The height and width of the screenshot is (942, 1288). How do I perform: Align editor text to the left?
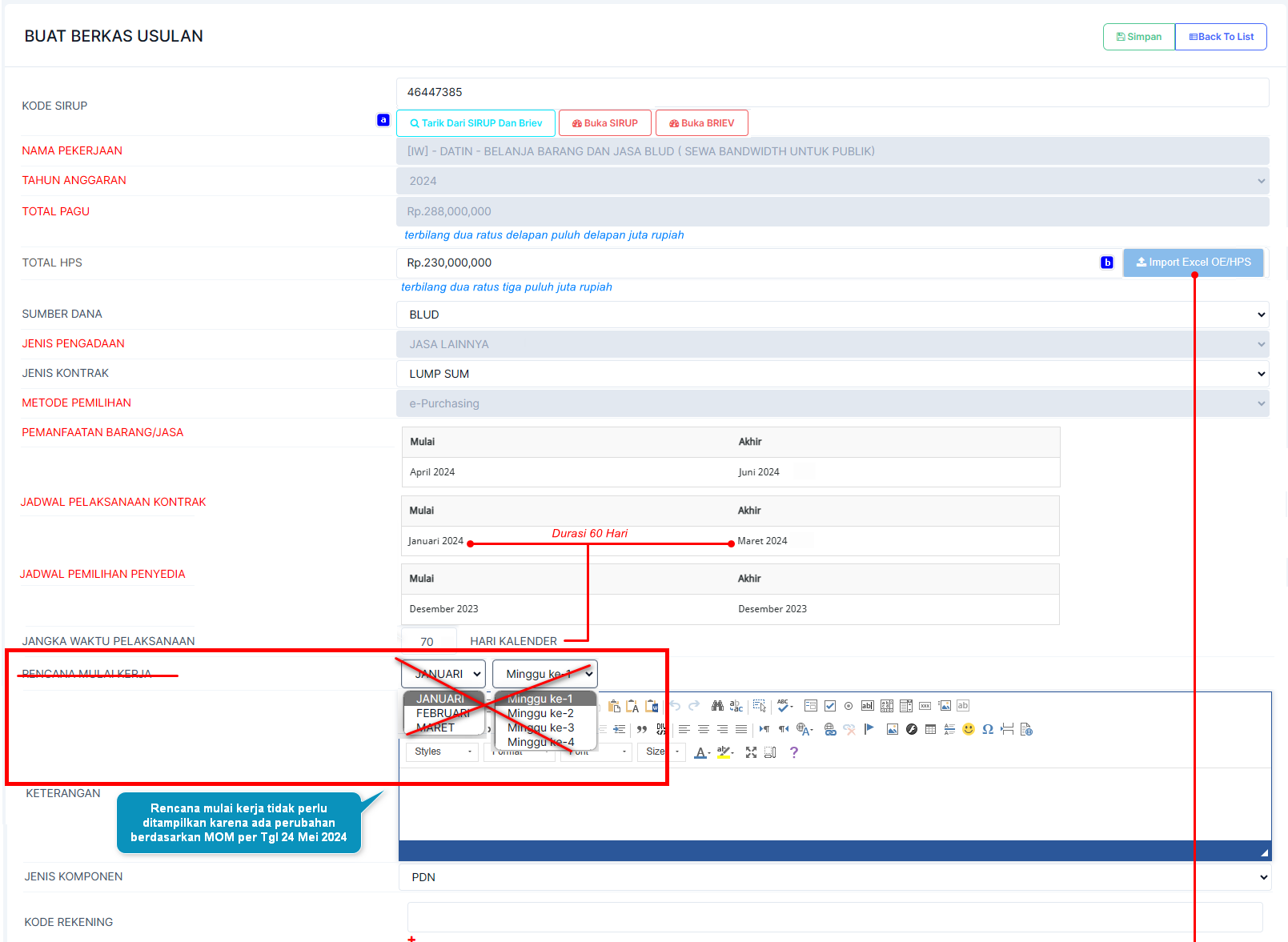pyautogui.click(x=684, y=729)
